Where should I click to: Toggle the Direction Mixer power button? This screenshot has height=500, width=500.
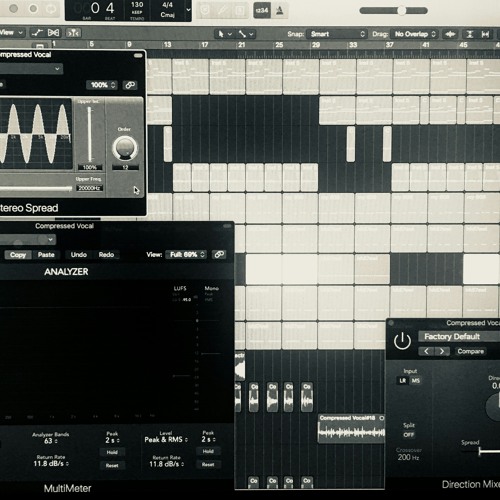[x=402, y=341]
